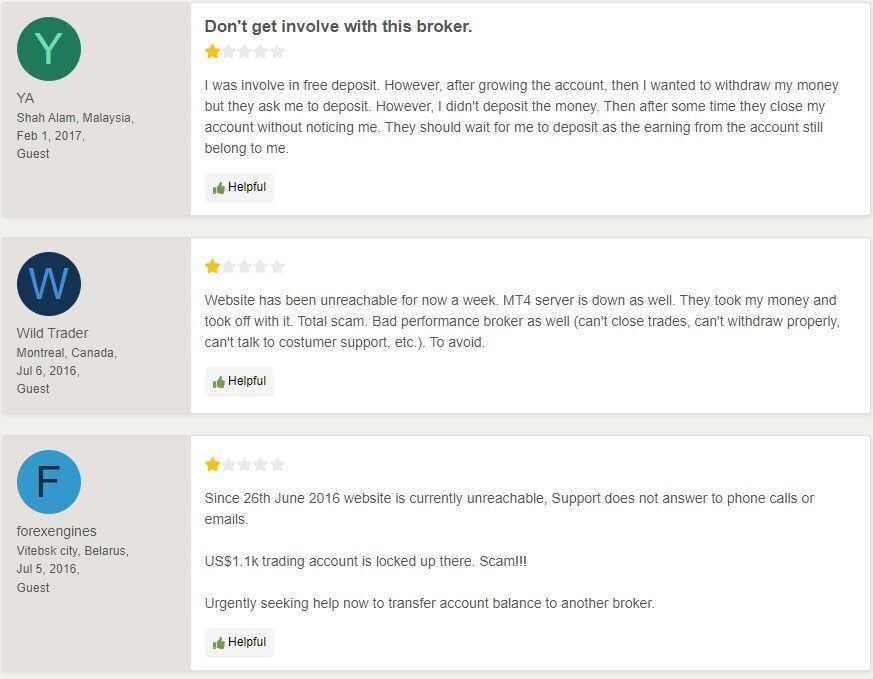Mark Wild Trader's review as Helpful

click(x=239, y=381)
